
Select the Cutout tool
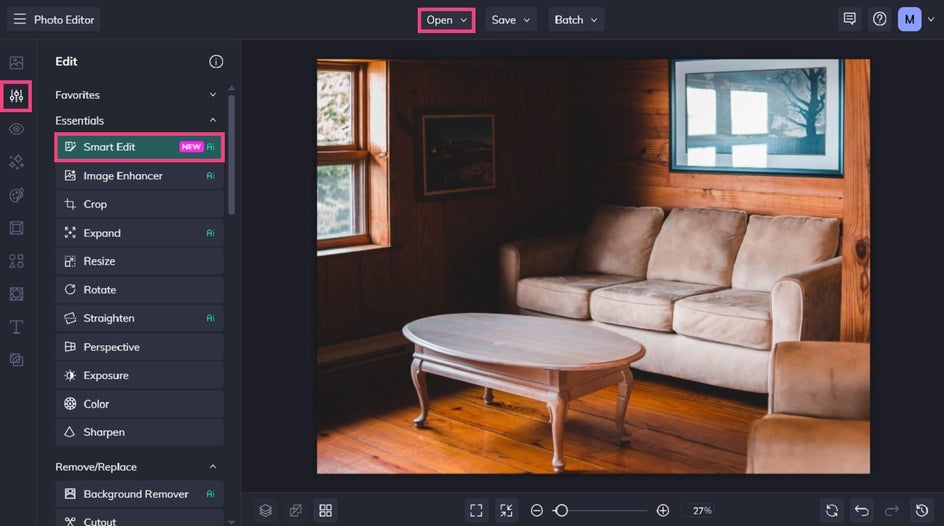[139, 520]
